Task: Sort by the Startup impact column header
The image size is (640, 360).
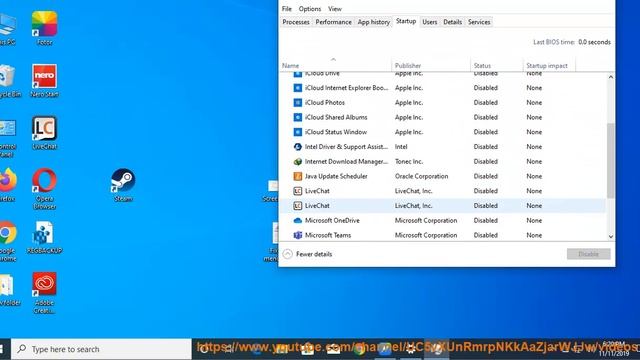Action: click(x=549, y=65)
